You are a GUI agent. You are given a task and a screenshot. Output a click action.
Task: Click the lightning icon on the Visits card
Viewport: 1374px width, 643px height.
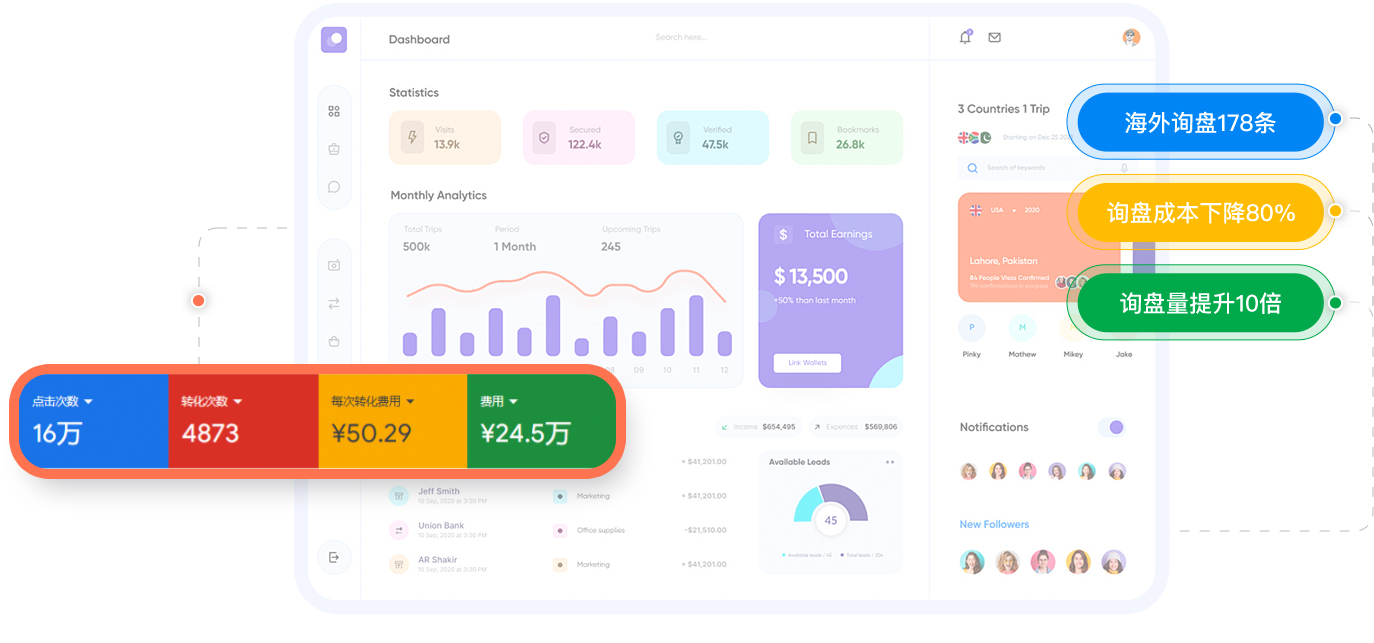coord(411,137)
